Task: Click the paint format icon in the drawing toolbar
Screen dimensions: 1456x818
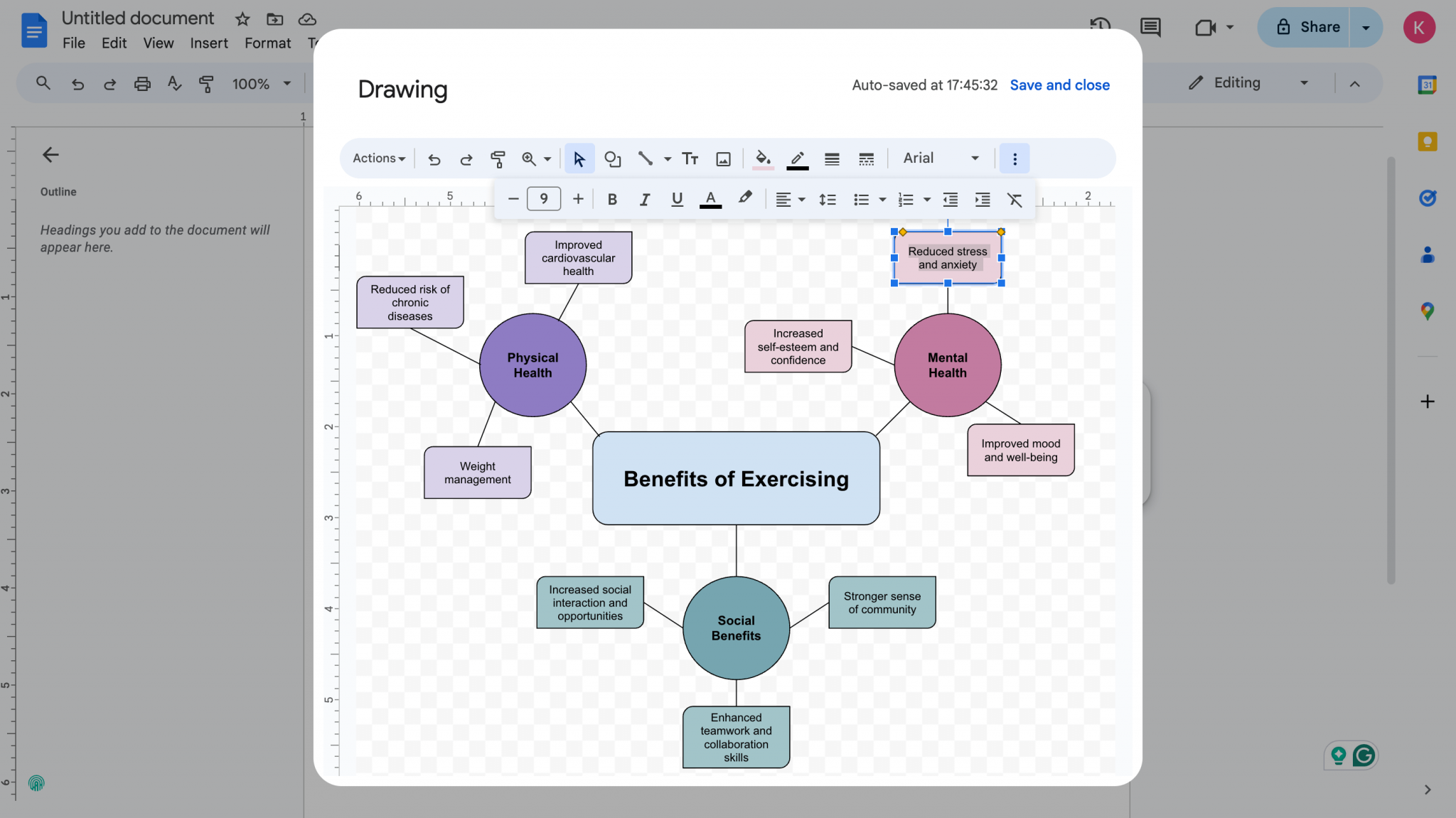Action: pos(498,158)
